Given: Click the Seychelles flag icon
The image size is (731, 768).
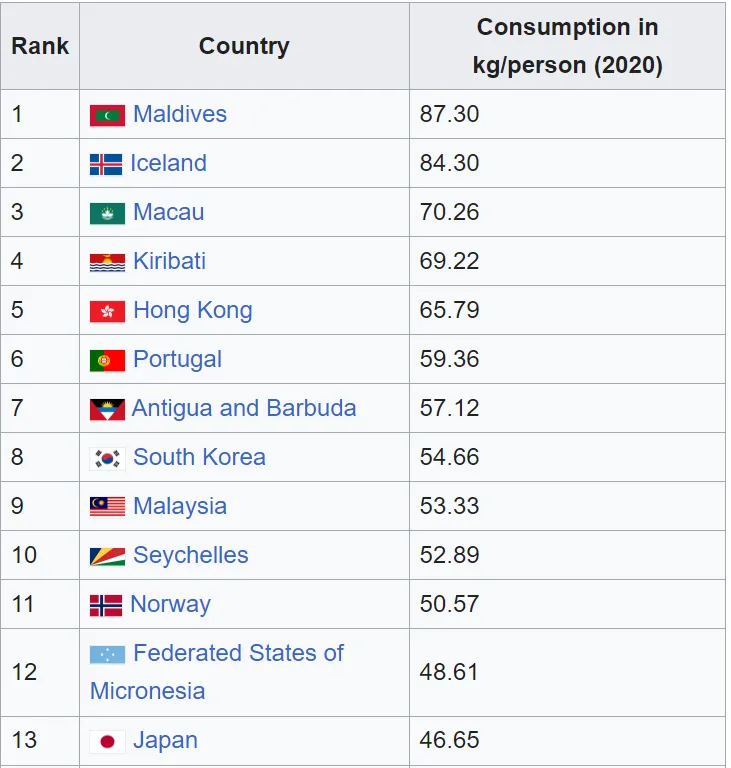Looking at the screenshot, I should (107, 556).
